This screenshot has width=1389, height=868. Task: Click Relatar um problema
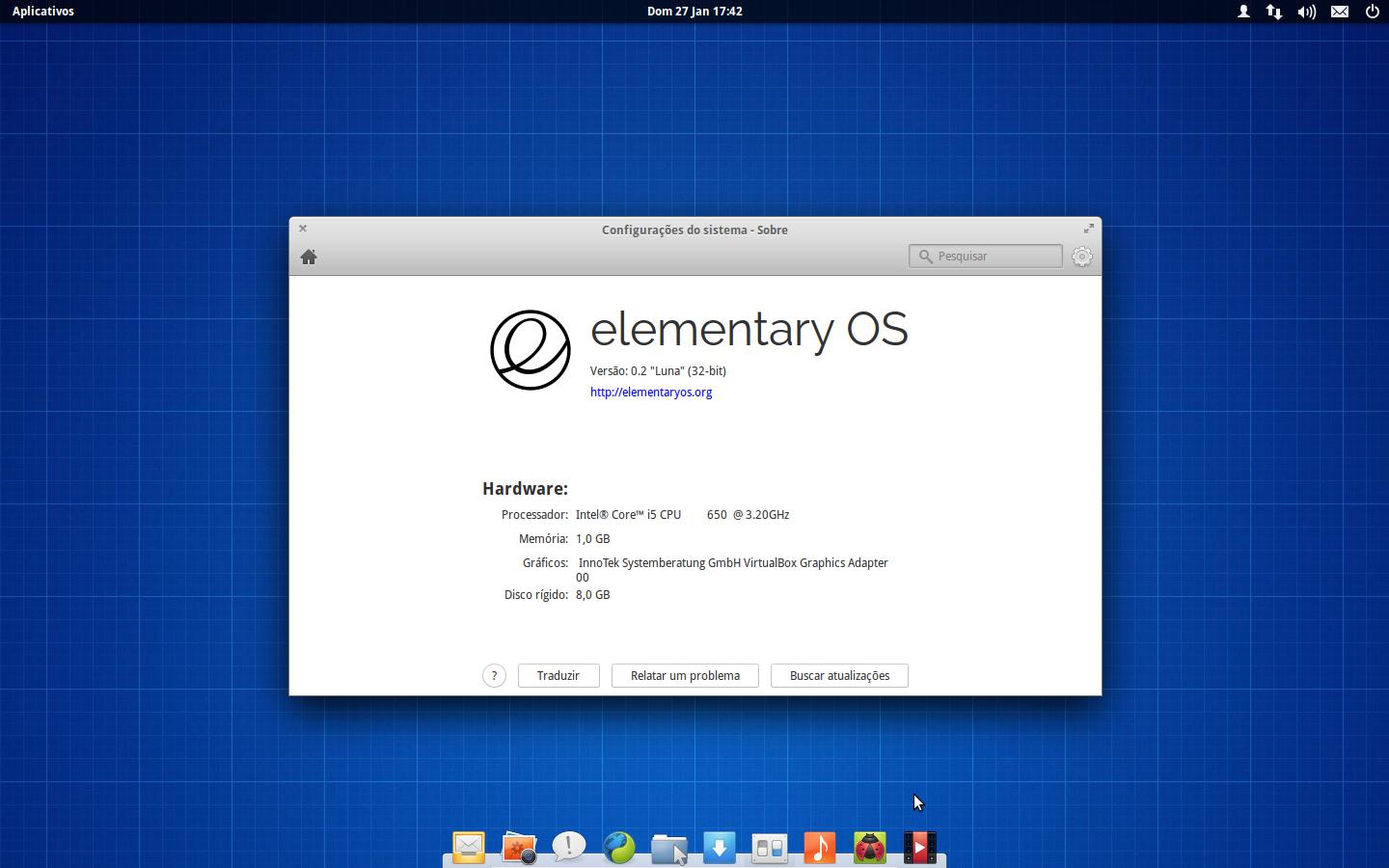[685, 675]
